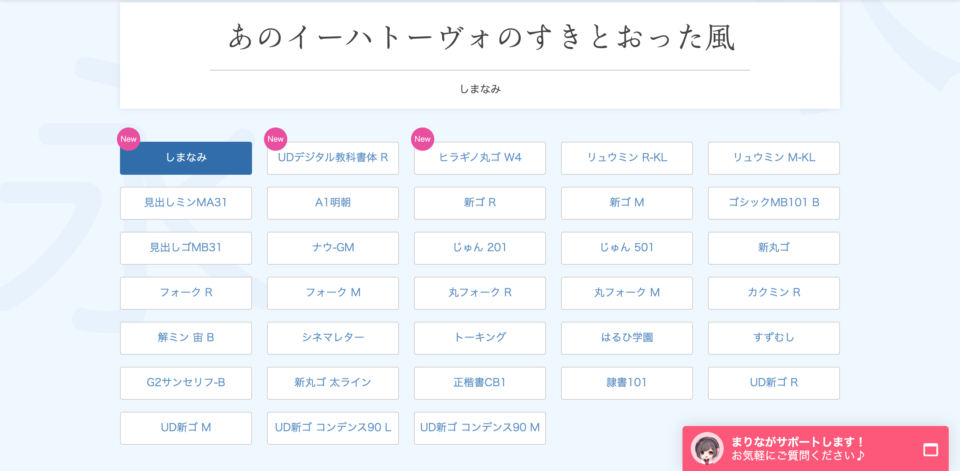
Task: Select the ヒラギノ丸ゴ W4 font
Action: 480,158
